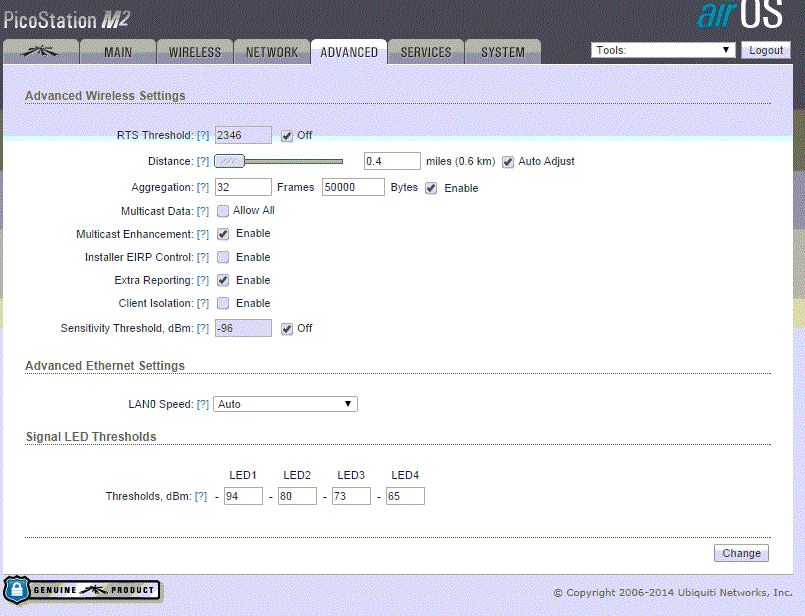Viewport: 805px width, 616px height.
Task: Toggle Multicast Enhancement Enable checkbox
Action: click(223, 234)
